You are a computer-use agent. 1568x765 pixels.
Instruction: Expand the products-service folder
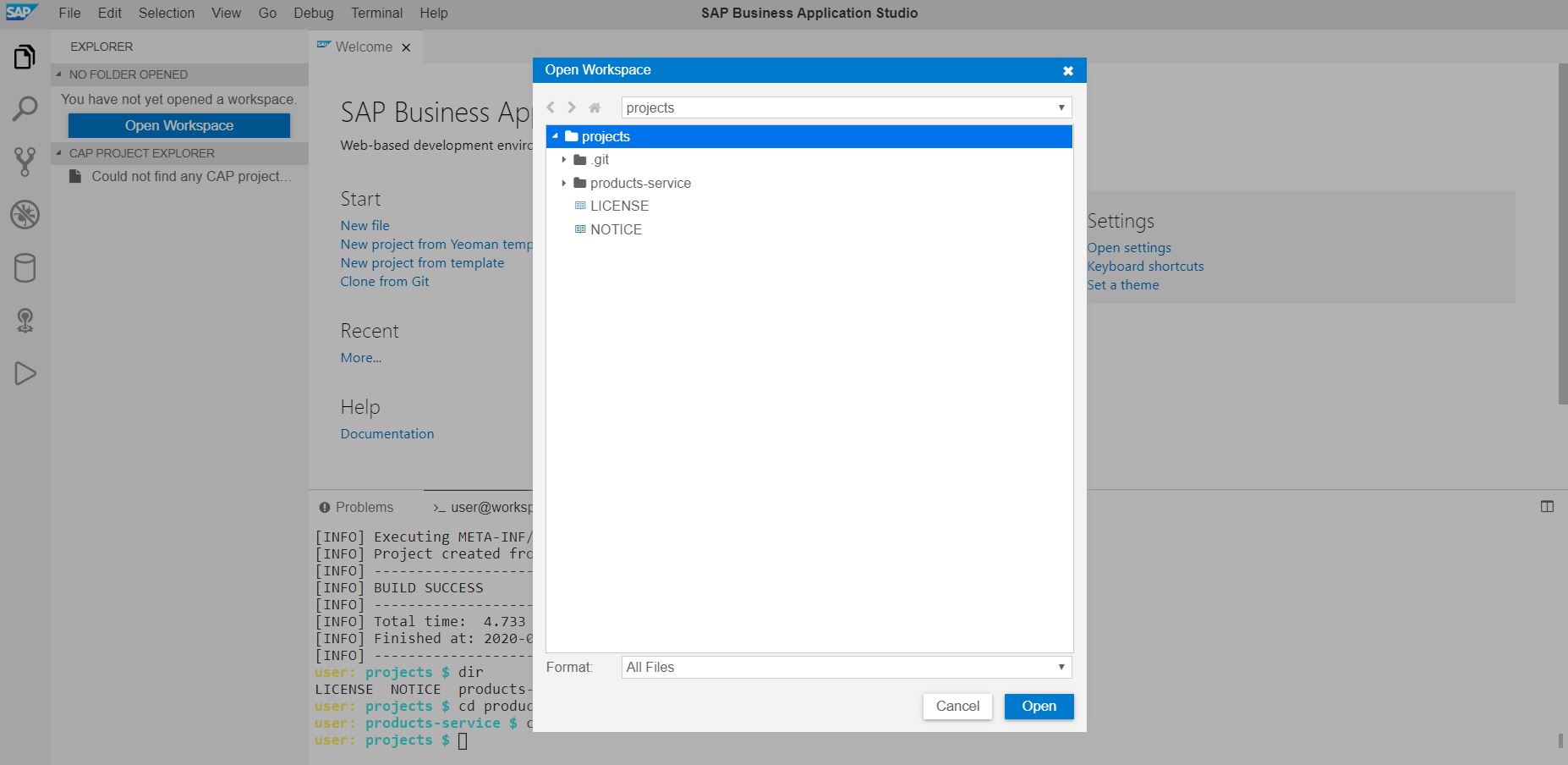tap(564, 183)
